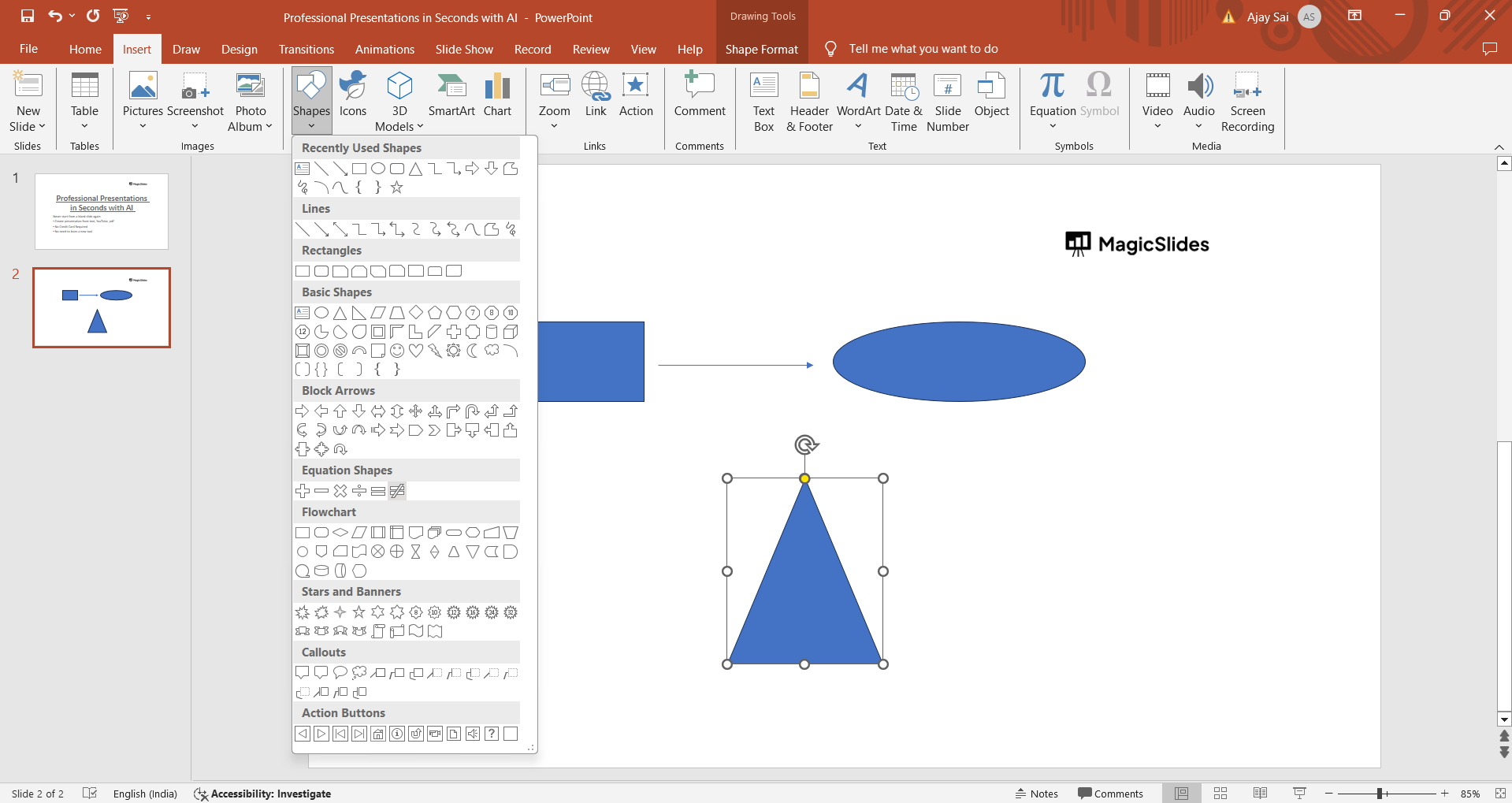Viewport: 1512px width, 803px height.
Task: Click the Equation pi icon
Action: pyautogui.click(x=1052, y=85)
